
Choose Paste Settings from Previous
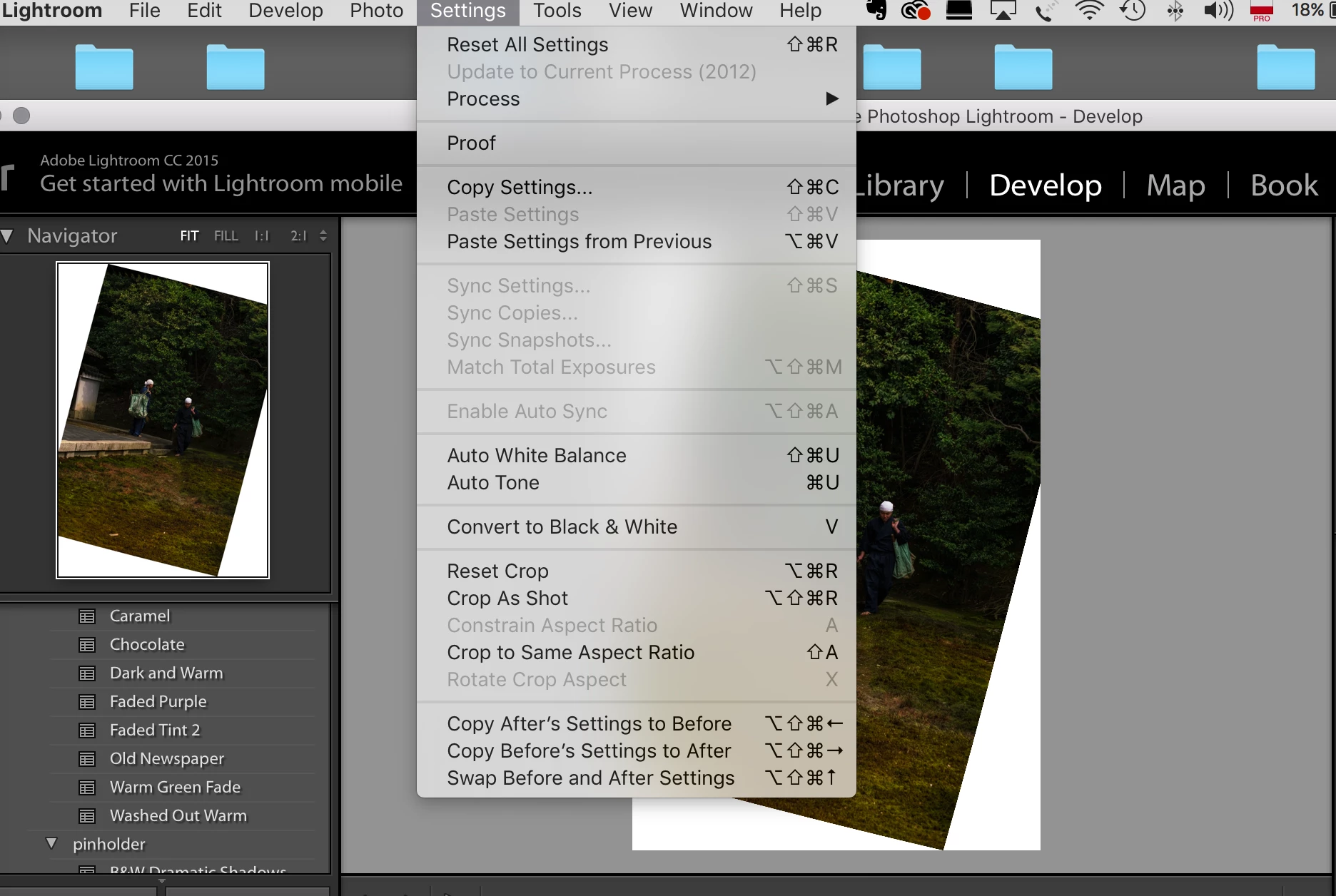click(x=637, y=242)
